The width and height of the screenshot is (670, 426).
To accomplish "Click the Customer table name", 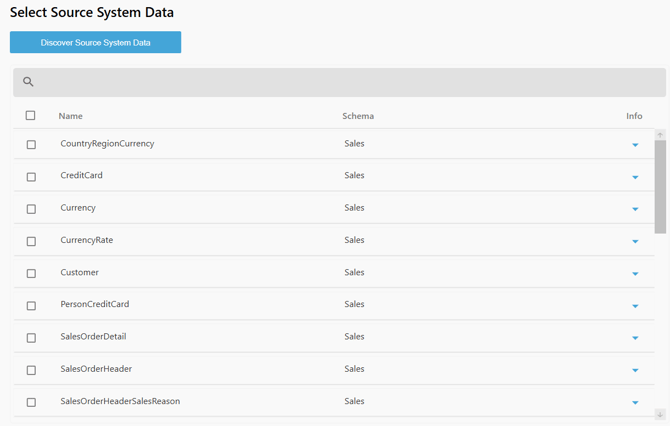I will (79, 272).
